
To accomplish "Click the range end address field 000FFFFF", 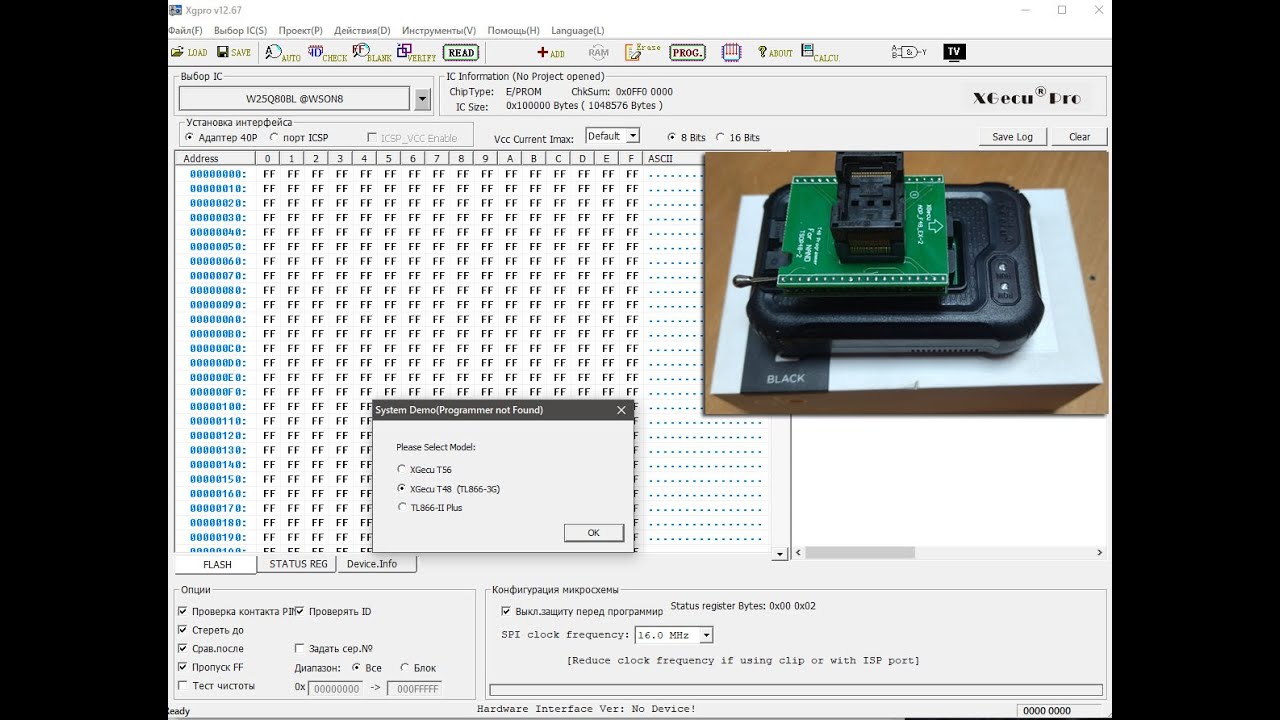I will 413,689.
